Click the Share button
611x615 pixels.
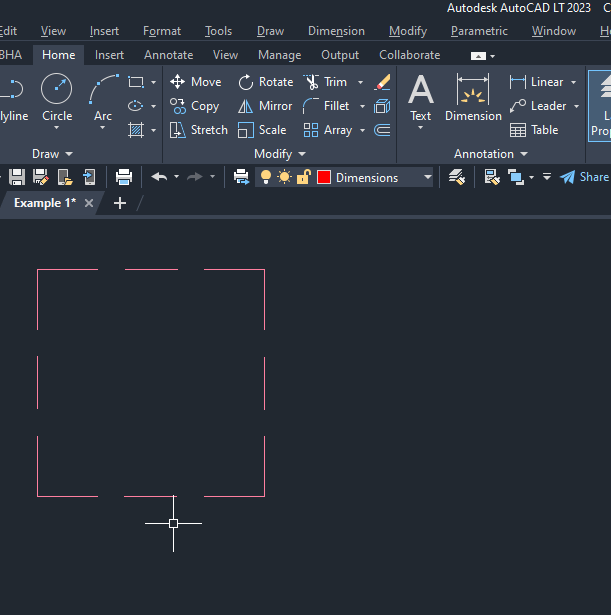point(584,177)
